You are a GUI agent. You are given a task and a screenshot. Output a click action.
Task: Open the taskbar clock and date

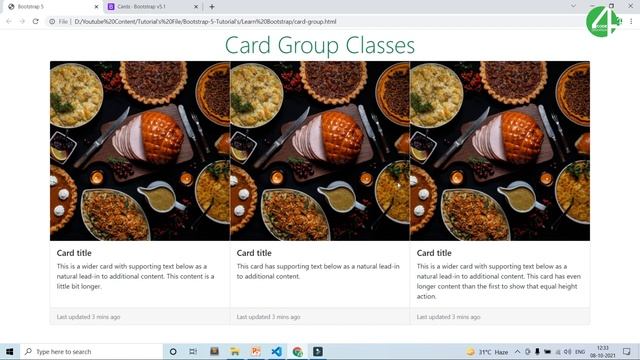603,351
